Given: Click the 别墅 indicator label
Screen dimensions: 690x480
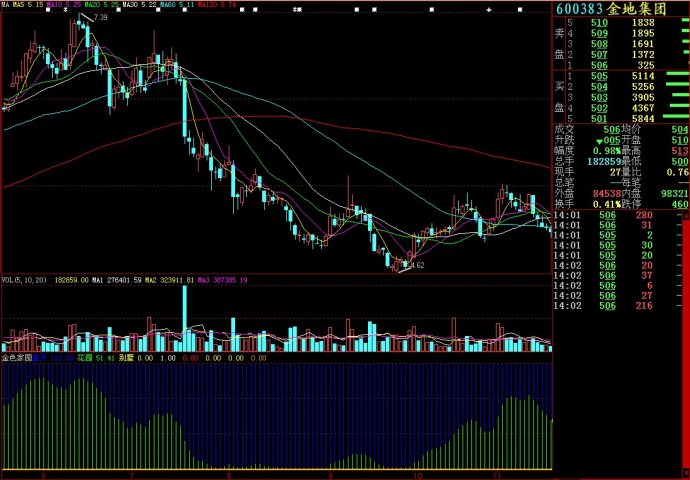Looking at the screenshot, I should (x=126, y=355).
